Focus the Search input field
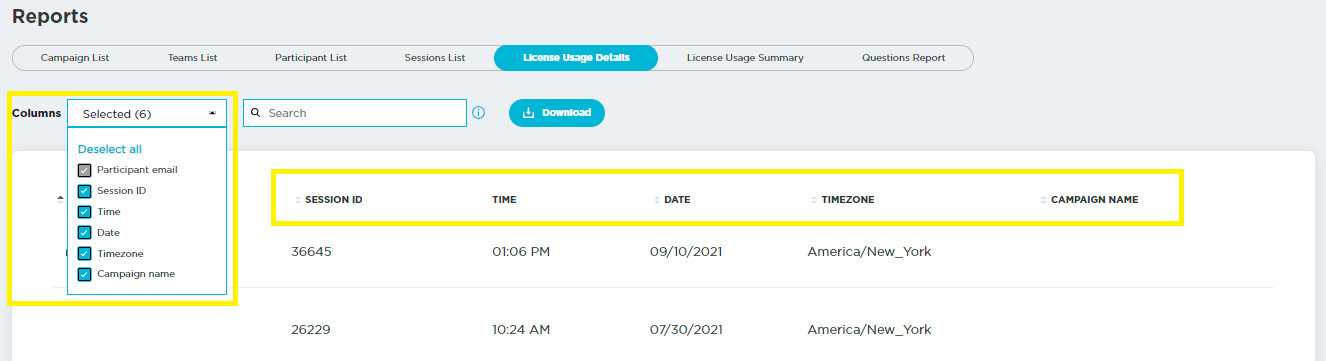 coord(355,113)
